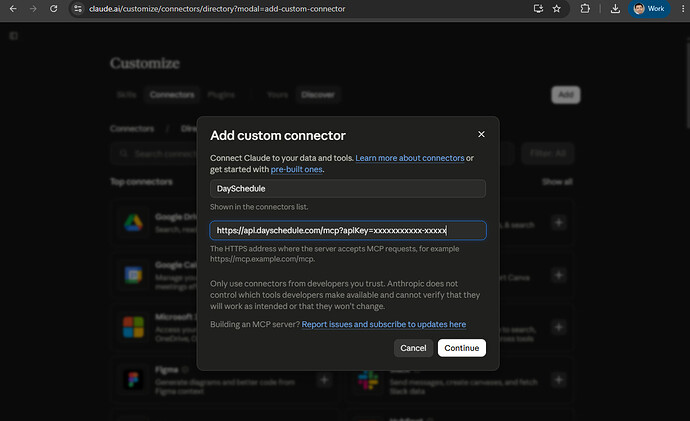
Task: Open the Work profile button
Action: (649, 9)
